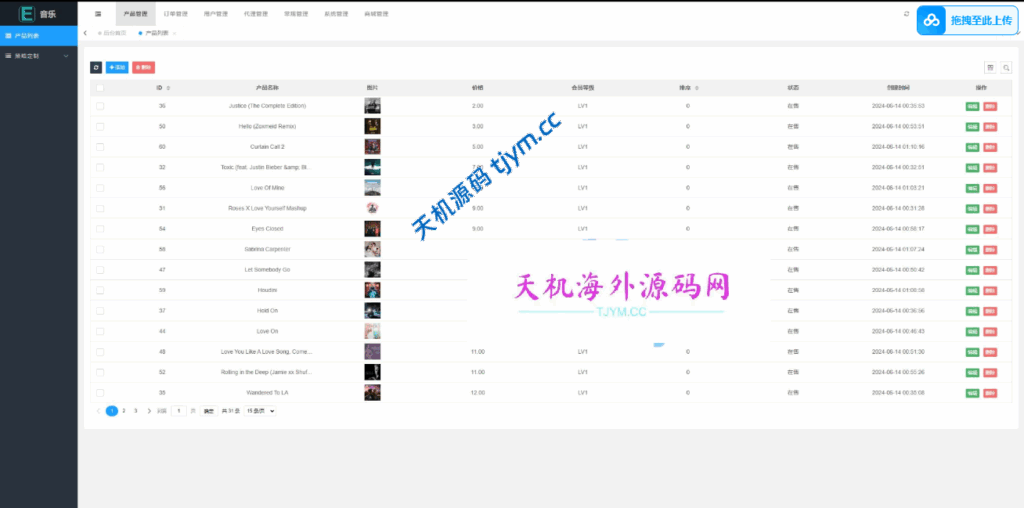1024x508 pixels.
Task: Click the back arrow in tab bar
Action: coord(85,33)
